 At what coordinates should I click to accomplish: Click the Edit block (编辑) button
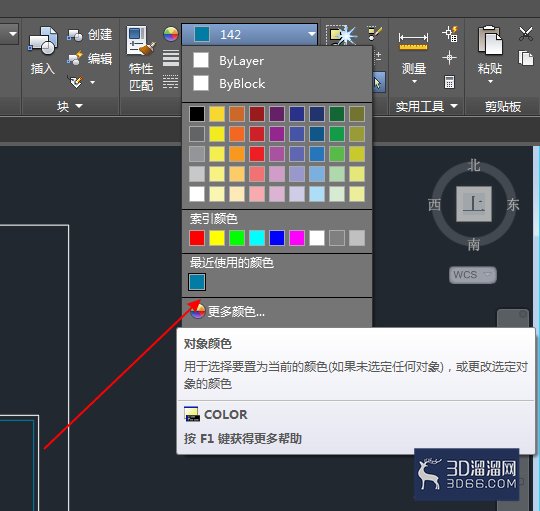(x=89, y=59)
